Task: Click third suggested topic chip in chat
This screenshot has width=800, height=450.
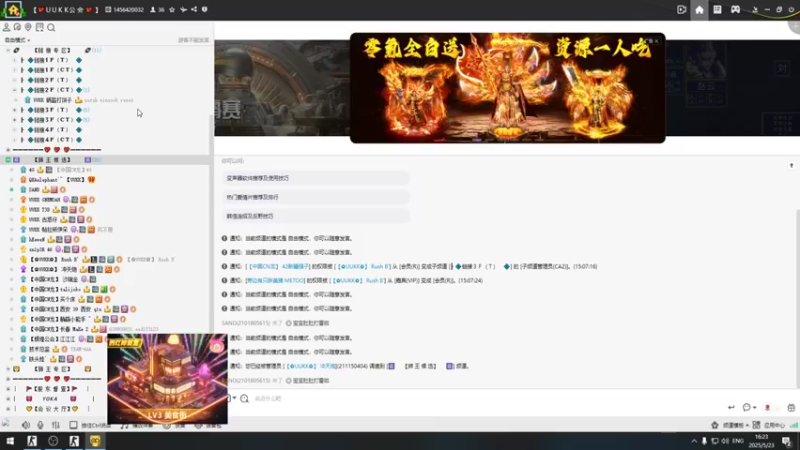Action: (315, 216)
